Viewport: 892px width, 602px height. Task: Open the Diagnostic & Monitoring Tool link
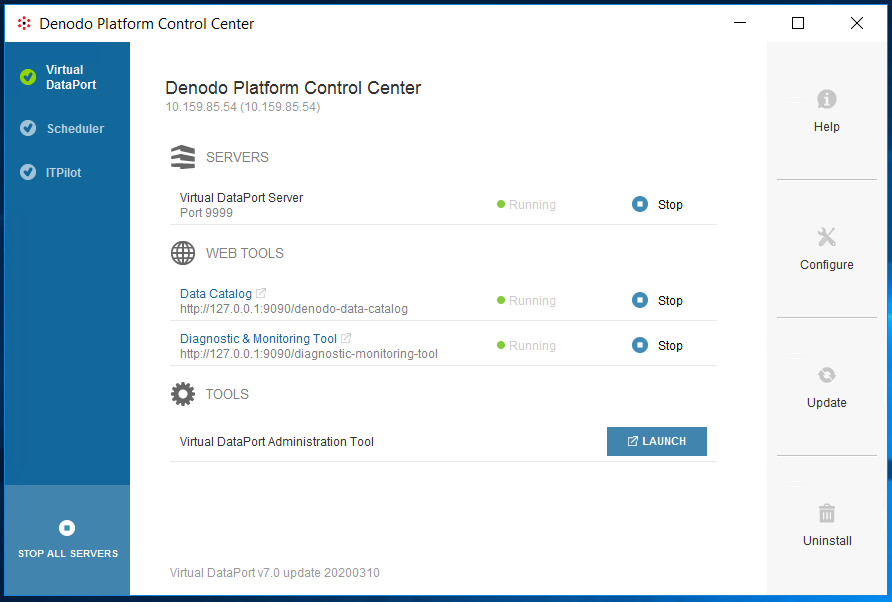[x=258, y=339]
